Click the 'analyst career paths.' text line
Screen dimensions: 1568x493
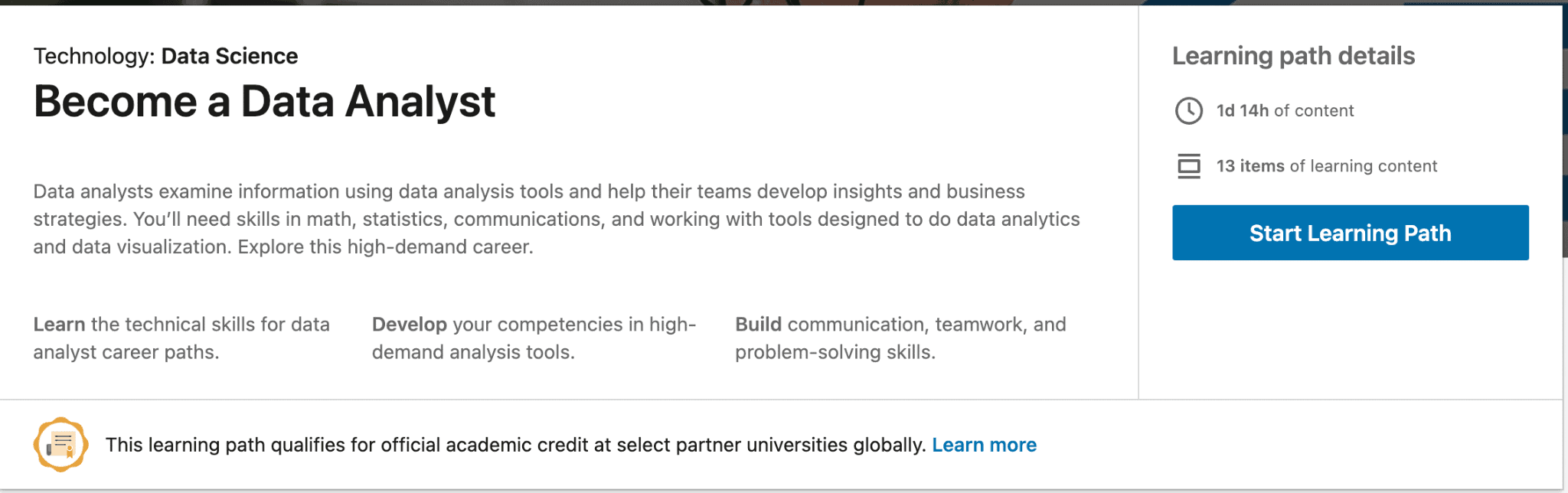126,352
